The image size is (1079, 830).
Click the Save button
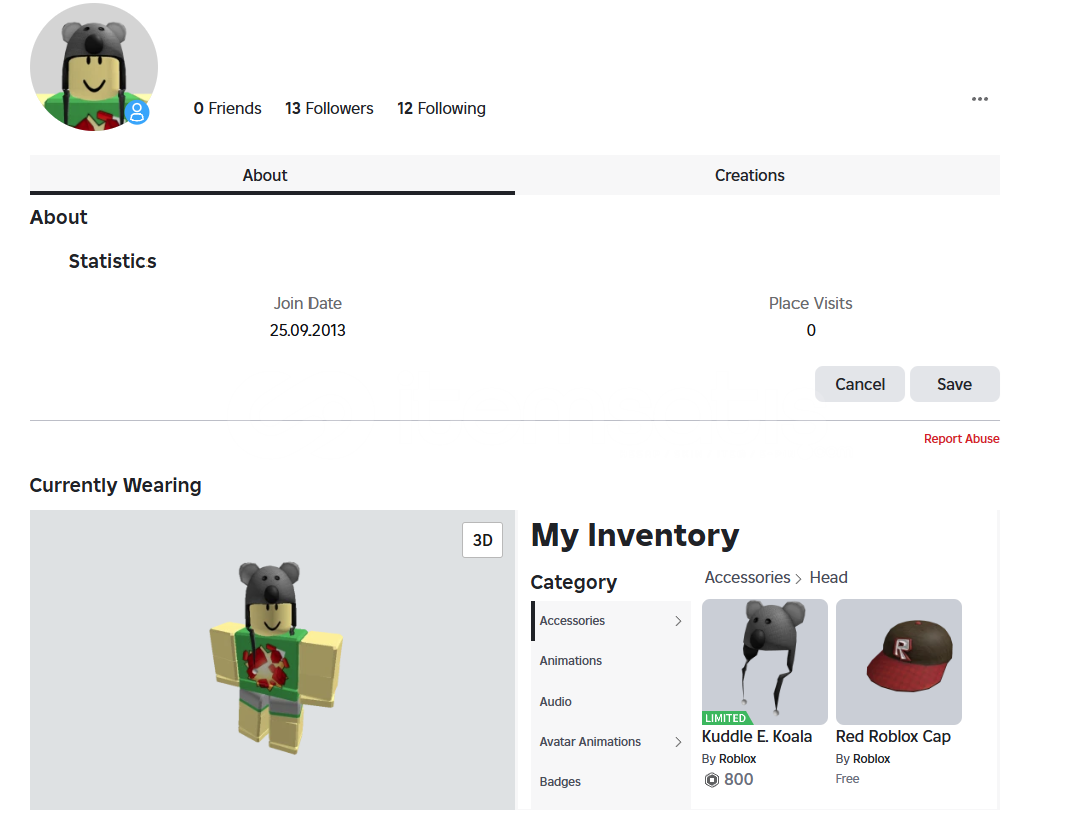coord(954,384)
